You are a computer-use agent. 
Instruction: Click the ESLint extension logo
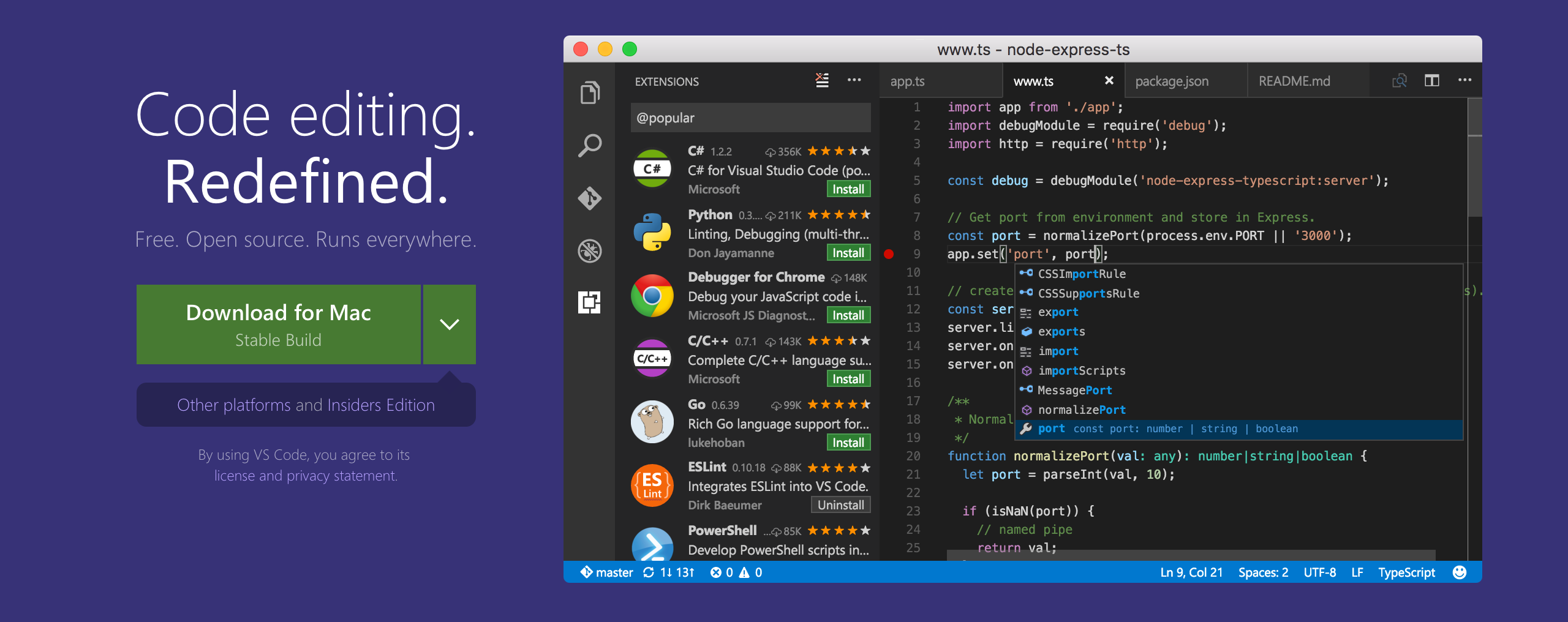pyautogui.click(x=652, y=485)
